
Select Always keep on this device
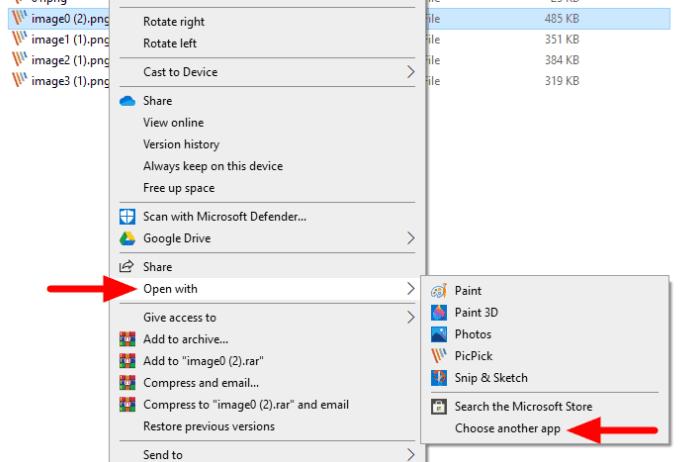213,166
